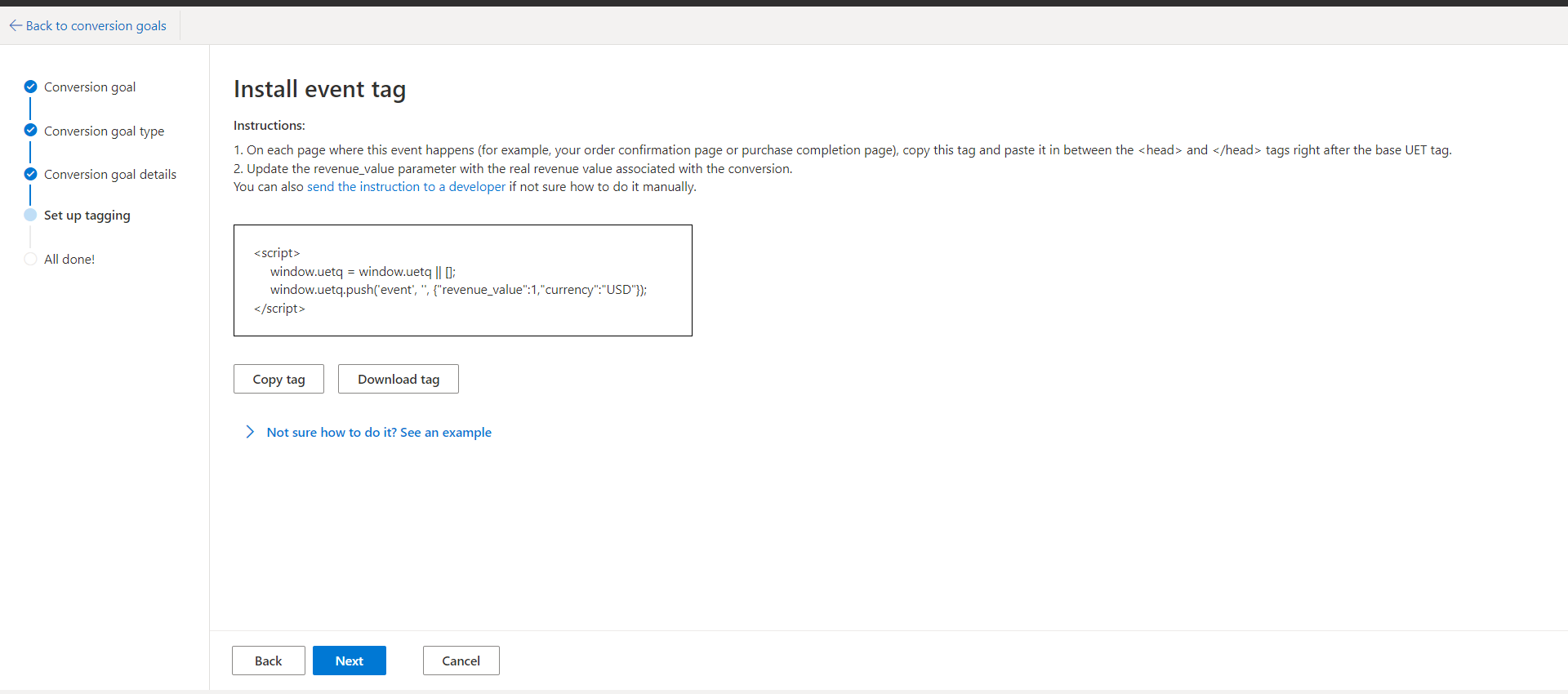This screenshot has height=694, width=1568.
Task: Click the window.uetq.push code line
Action: (458, 290)
